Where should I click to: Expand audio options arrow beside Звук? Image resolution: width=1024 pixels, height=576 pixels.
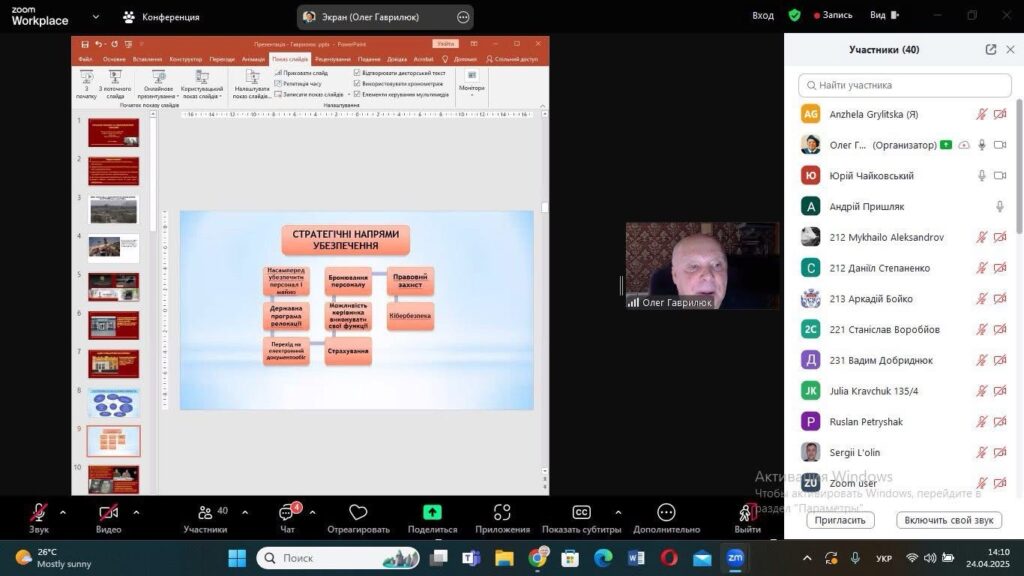pos(63,512)
